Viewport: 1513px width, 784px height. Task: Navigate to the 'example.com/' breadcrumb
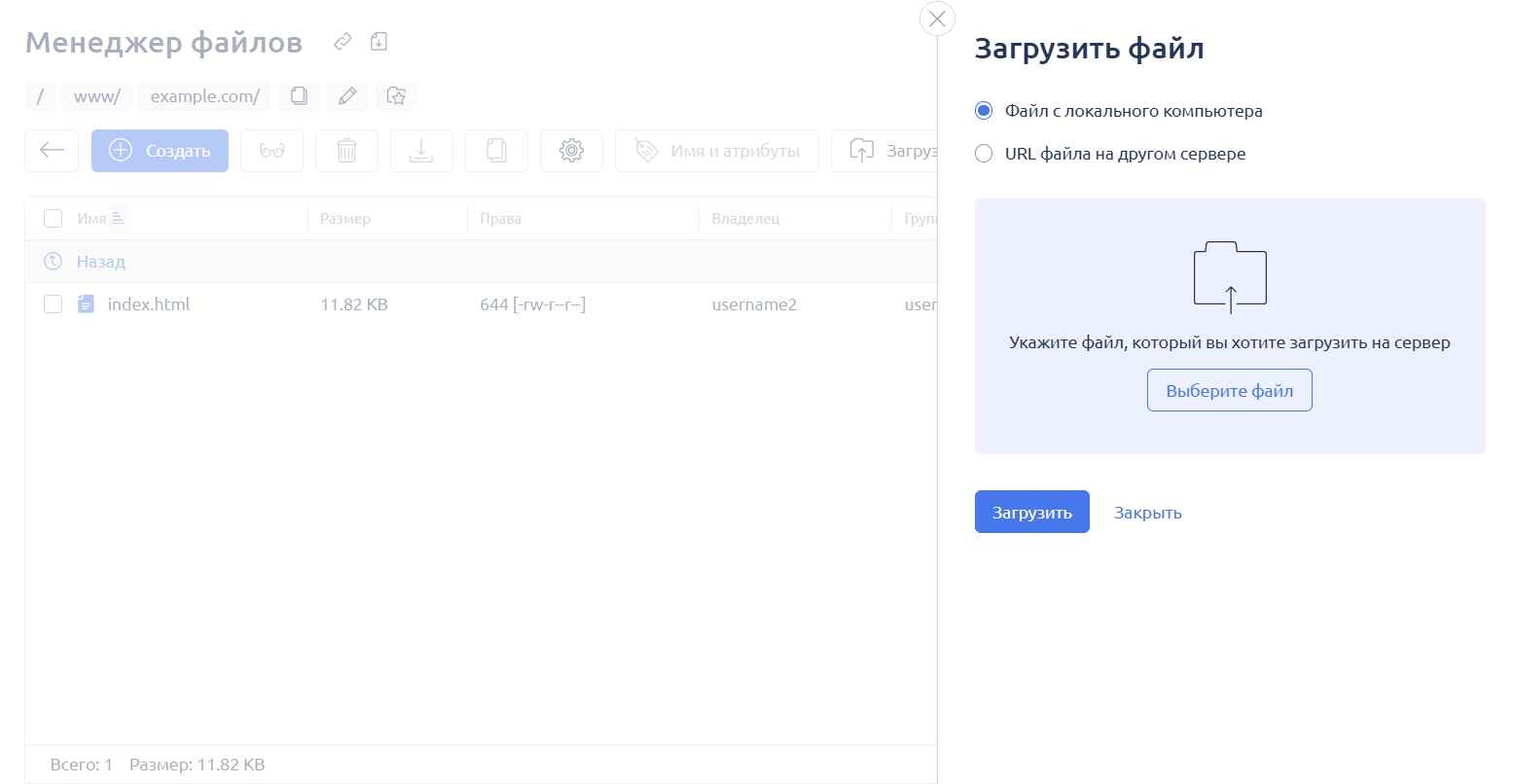(x=204, y=96)
